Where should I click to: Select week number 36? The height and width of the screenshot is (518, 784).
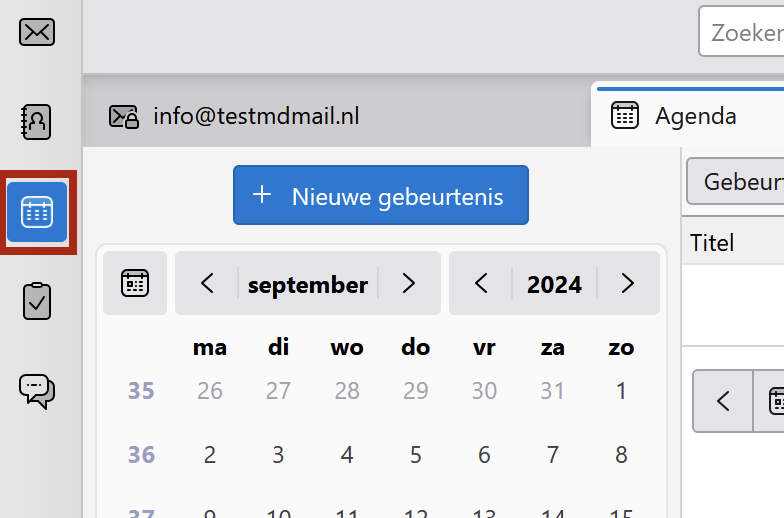[x=141, y=455]
